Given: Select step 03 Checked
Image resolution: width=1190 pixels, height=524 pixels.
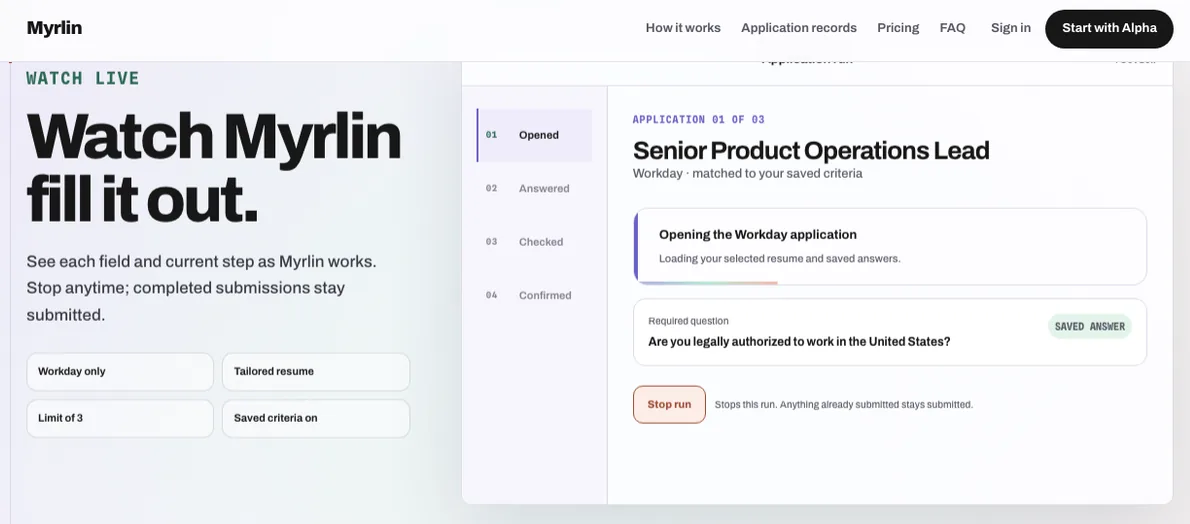Looking at the screenshot, I should 534,241.
